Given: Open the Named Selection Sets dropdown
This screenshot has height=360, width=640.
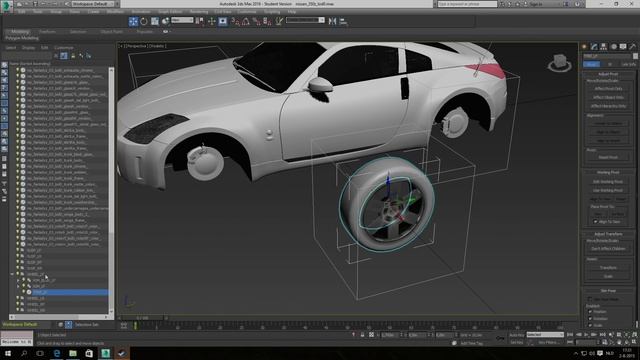Looking at the screenshot, I should coord(305,20).
